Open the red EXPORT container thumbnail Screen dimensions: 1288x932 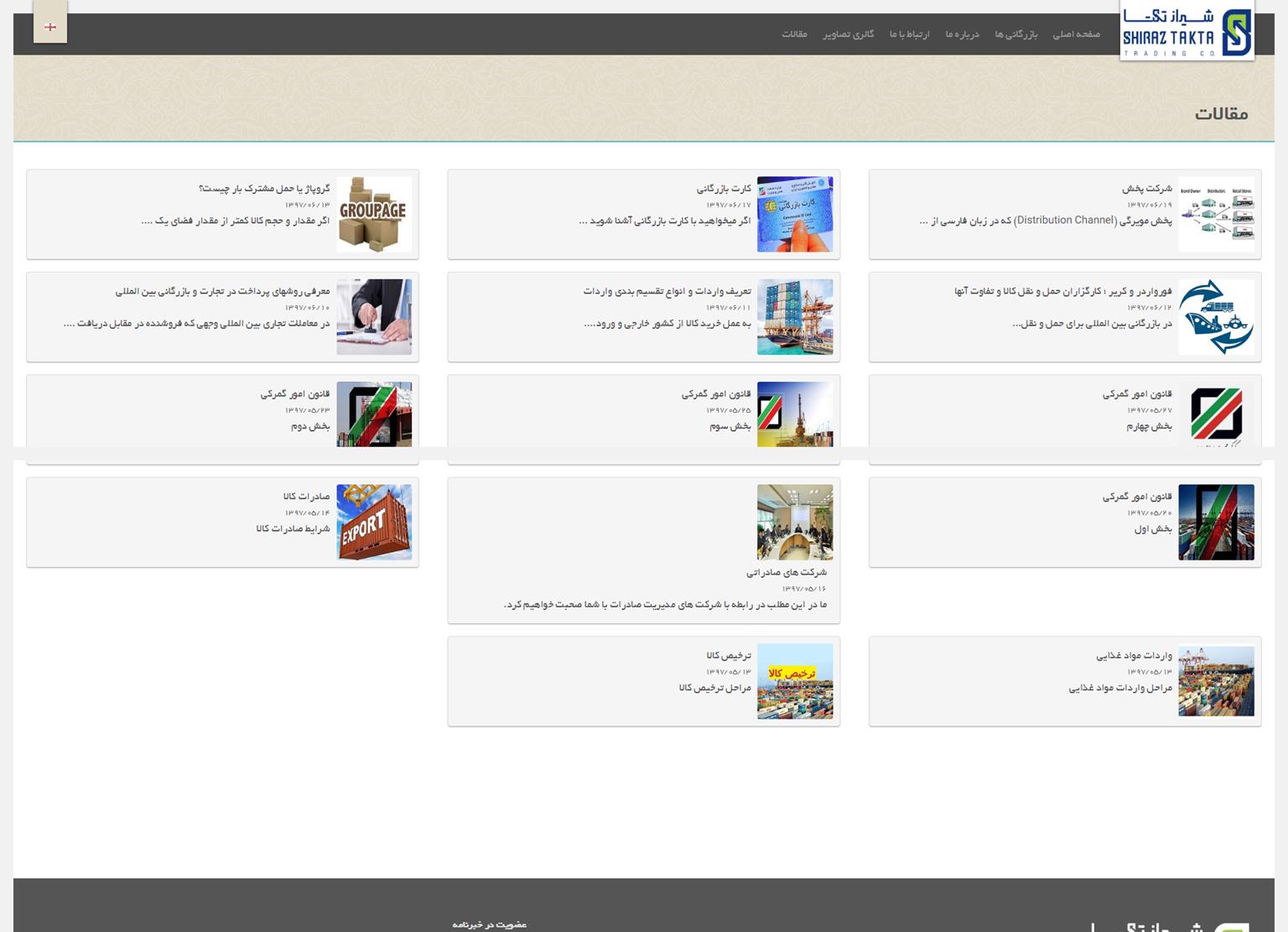point(374,522)
